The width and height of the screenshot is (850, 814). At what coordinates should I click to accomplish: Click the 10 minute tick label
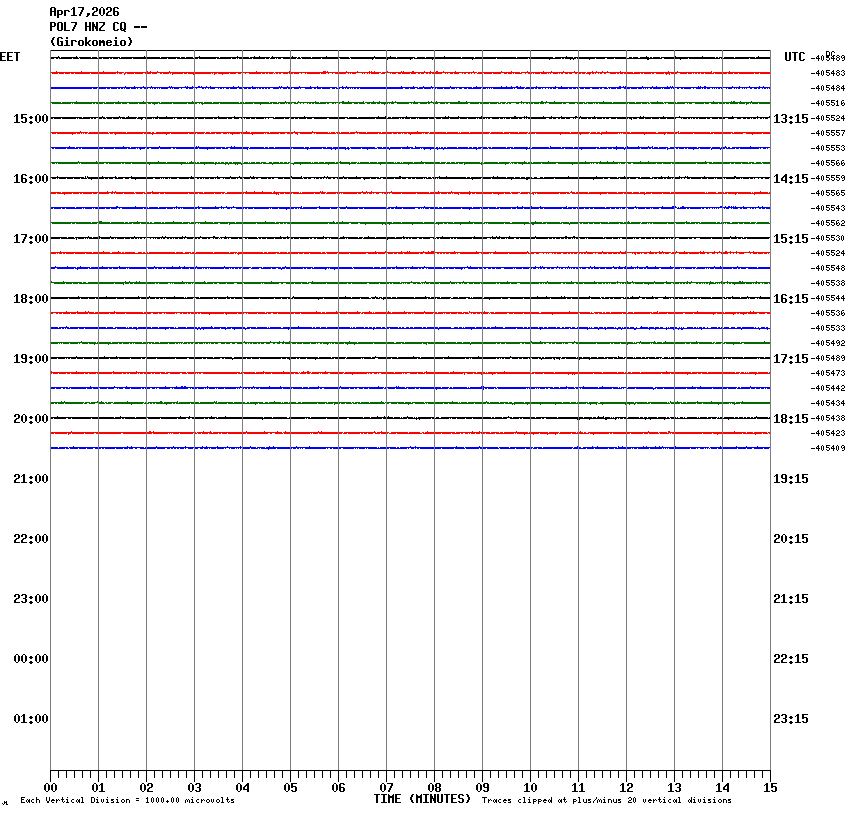point(530,788)
